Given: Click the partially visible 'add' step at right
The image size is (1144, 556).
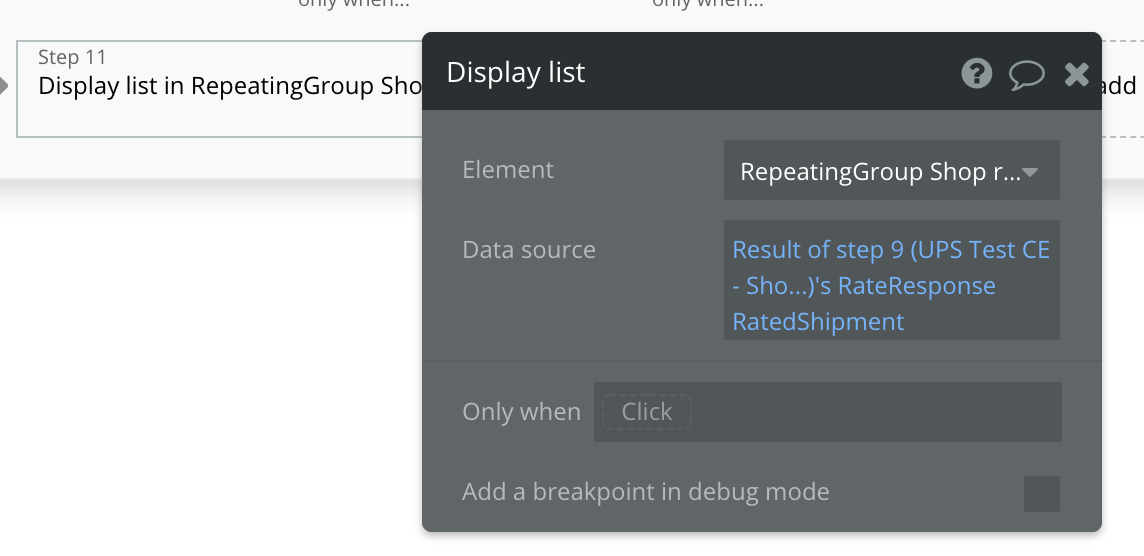Looking at the screenshot, I should (1120, 87).
